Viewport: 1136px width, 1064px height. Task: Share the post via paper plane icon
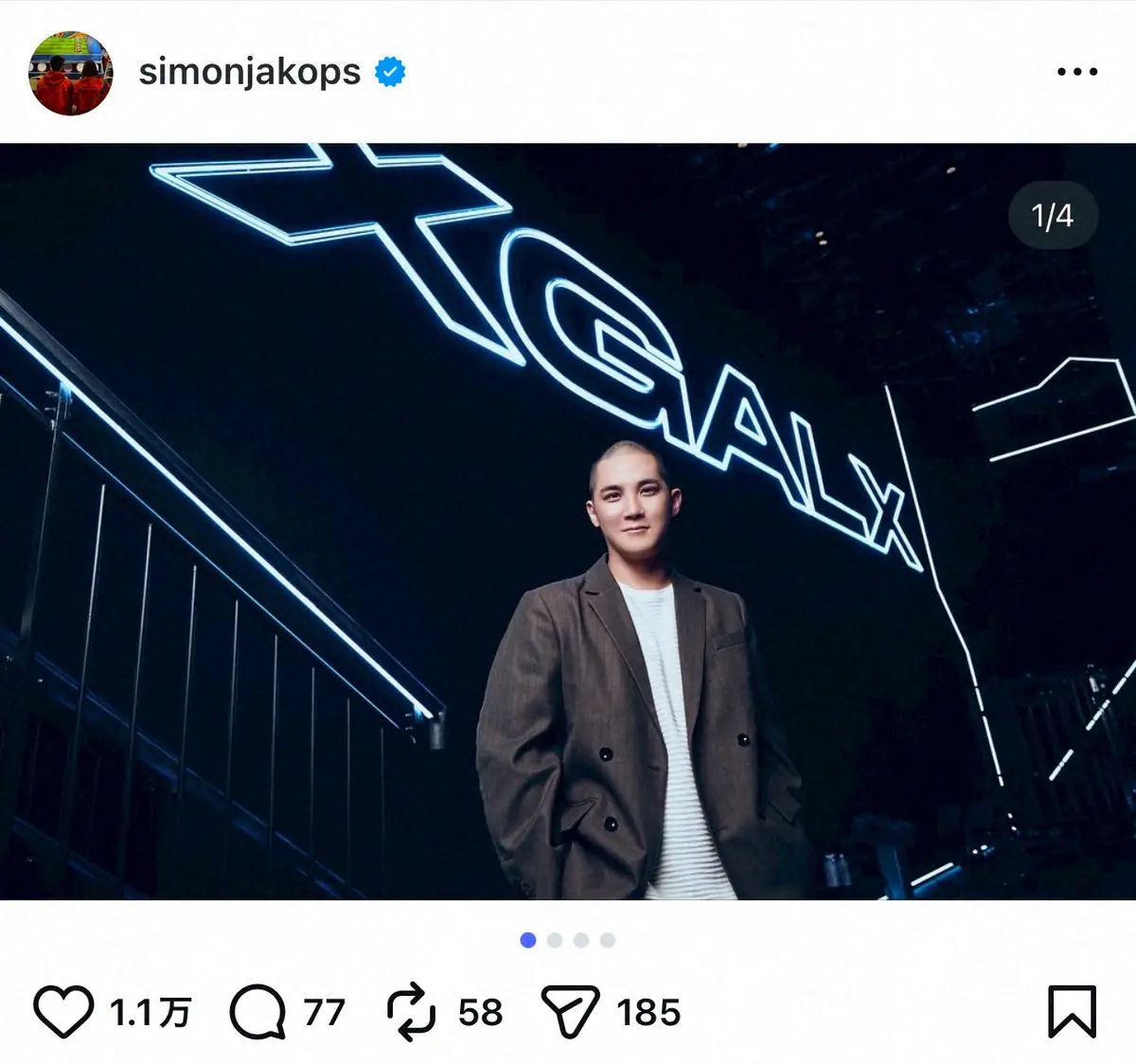coord(570,1012)
